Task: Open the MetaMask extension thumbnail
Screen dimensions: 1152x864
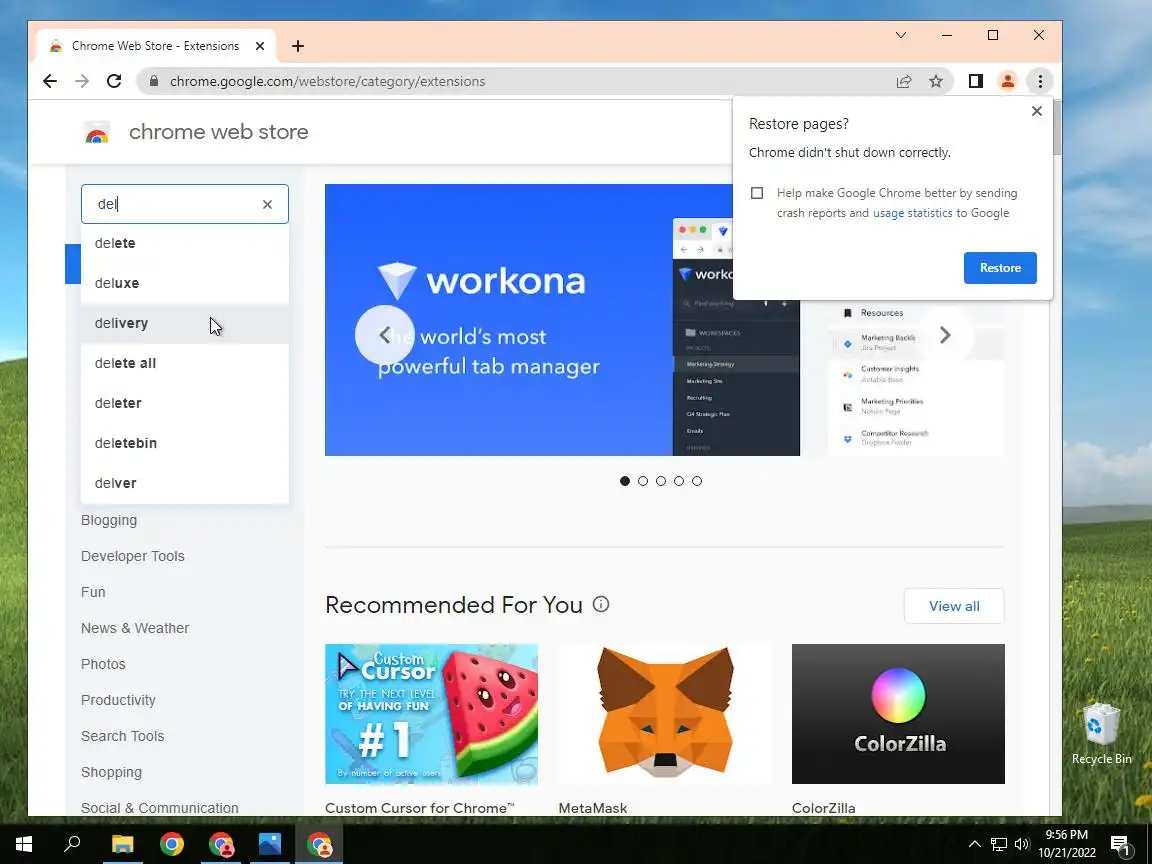Action: 665,714
